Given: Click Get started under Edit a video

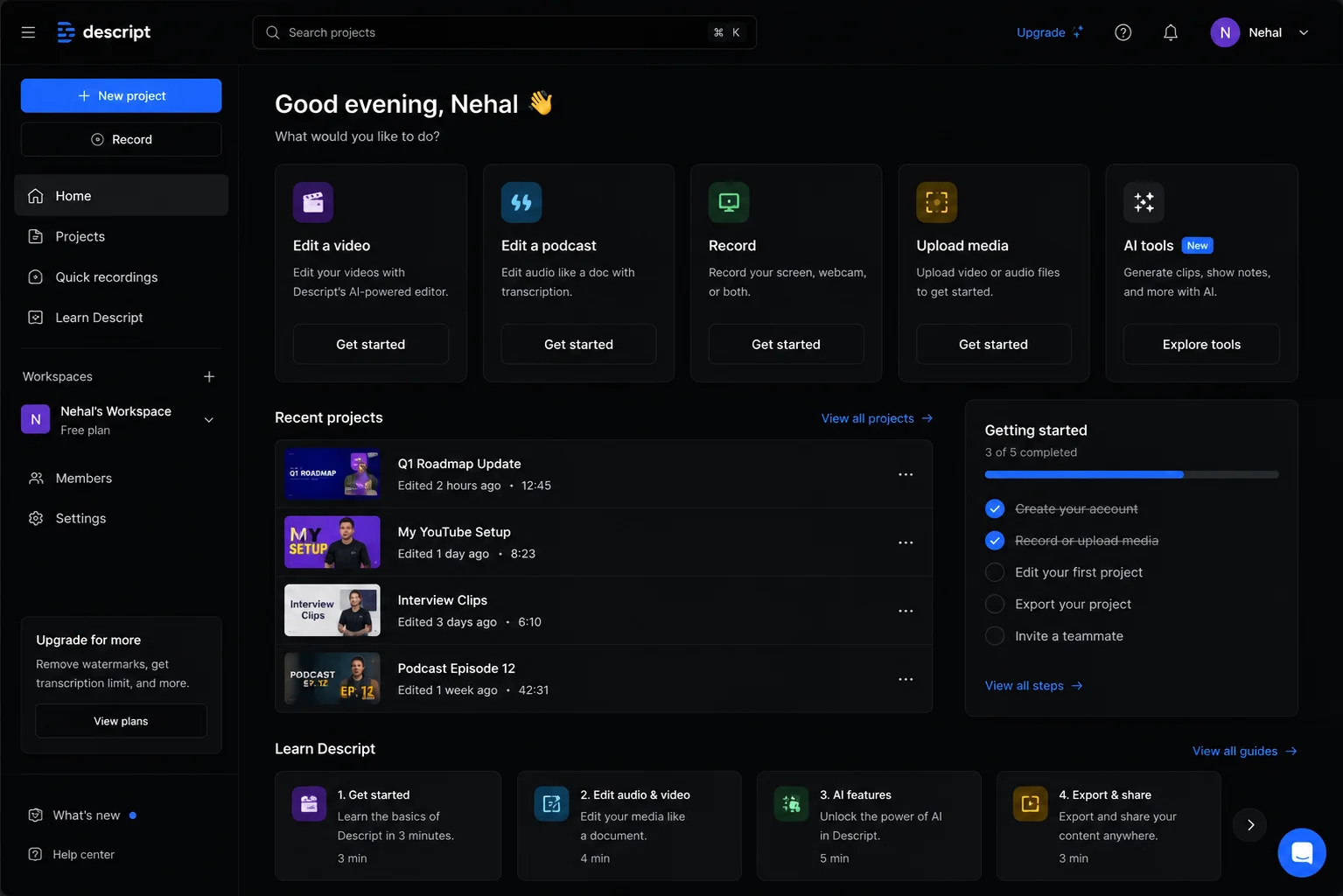Looking at the screenshot, I should click(x=371, y=345).
